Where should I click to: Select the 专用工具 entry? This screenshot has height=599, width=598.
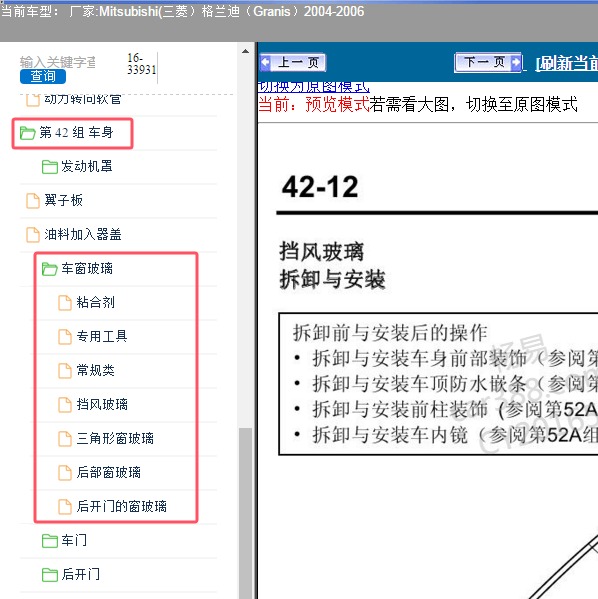(x=102, y=337)
